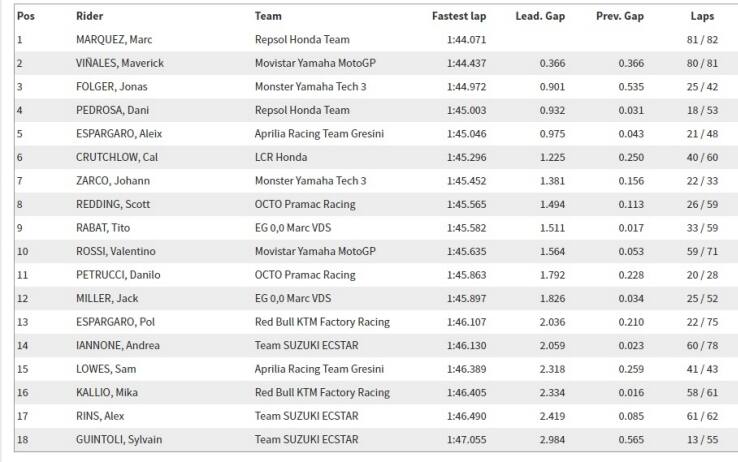Select the Laps column header
The height and width of the screenshot is (462, 738).
pos(701,17)
